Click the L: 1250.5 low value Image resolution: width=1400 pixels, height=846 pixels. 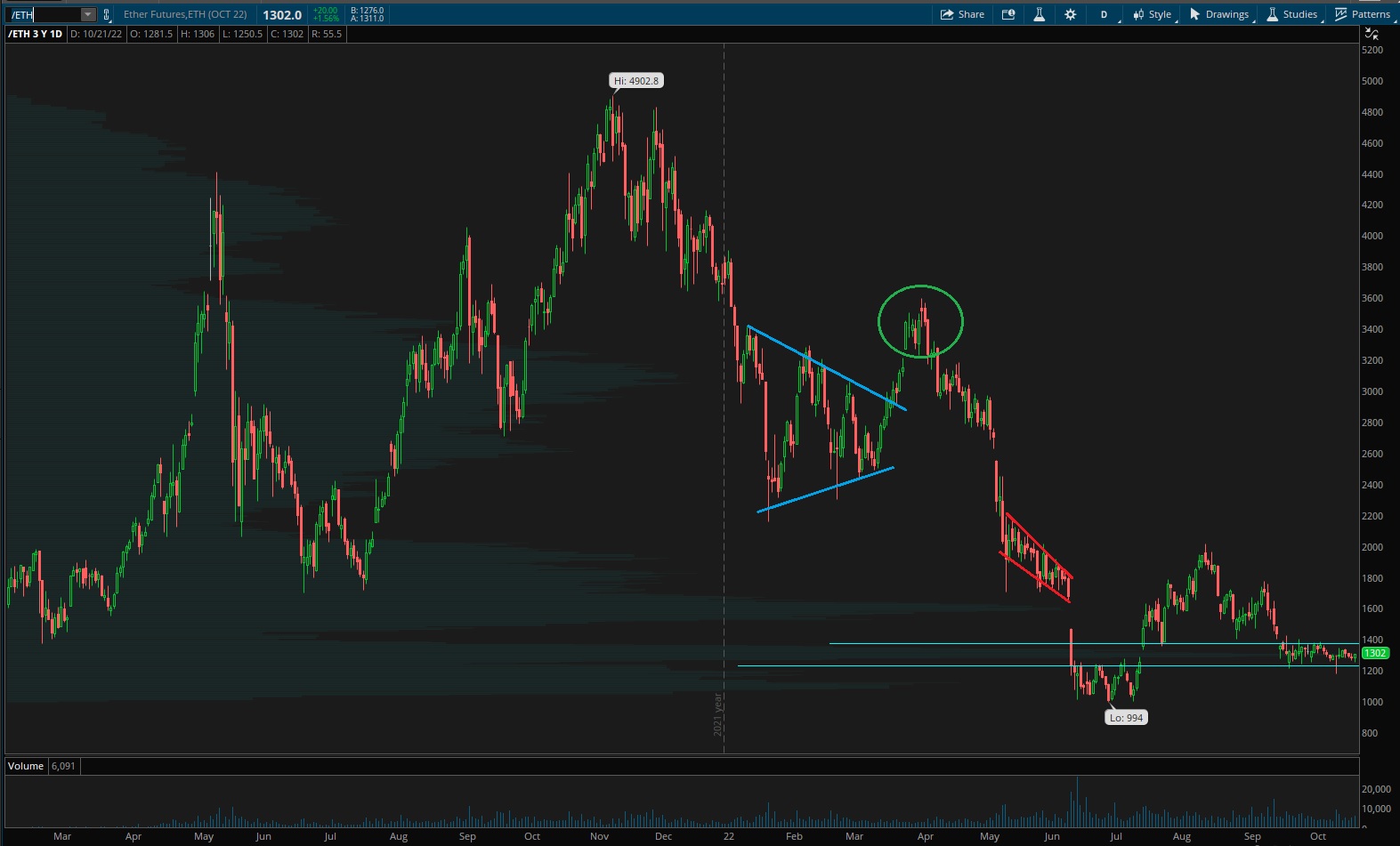[243, 34]
